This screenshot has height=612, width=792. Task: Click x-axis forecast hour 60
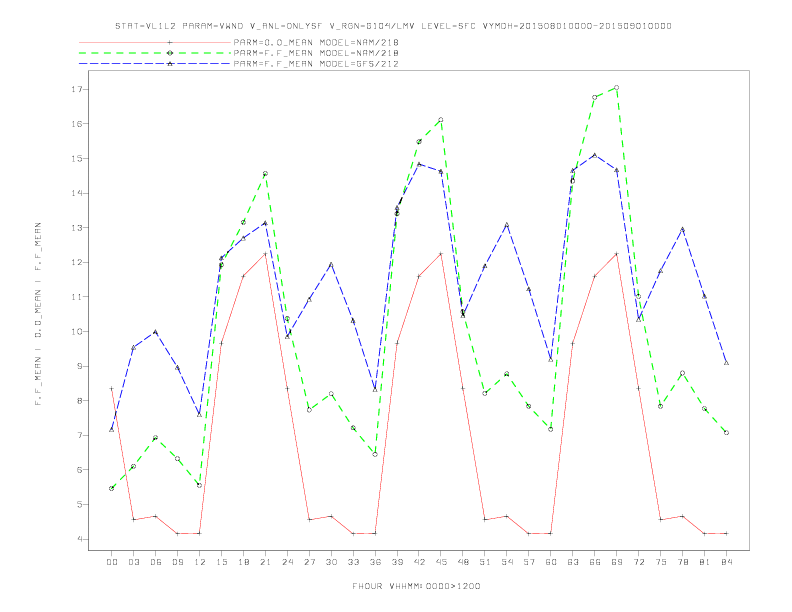(x=551, y=562)
